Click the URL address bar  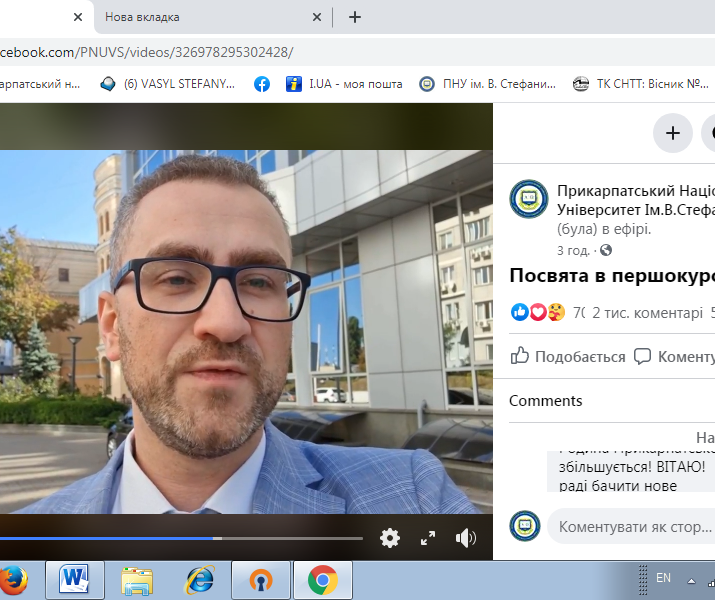pyautogui.click(x=358, y=52)
